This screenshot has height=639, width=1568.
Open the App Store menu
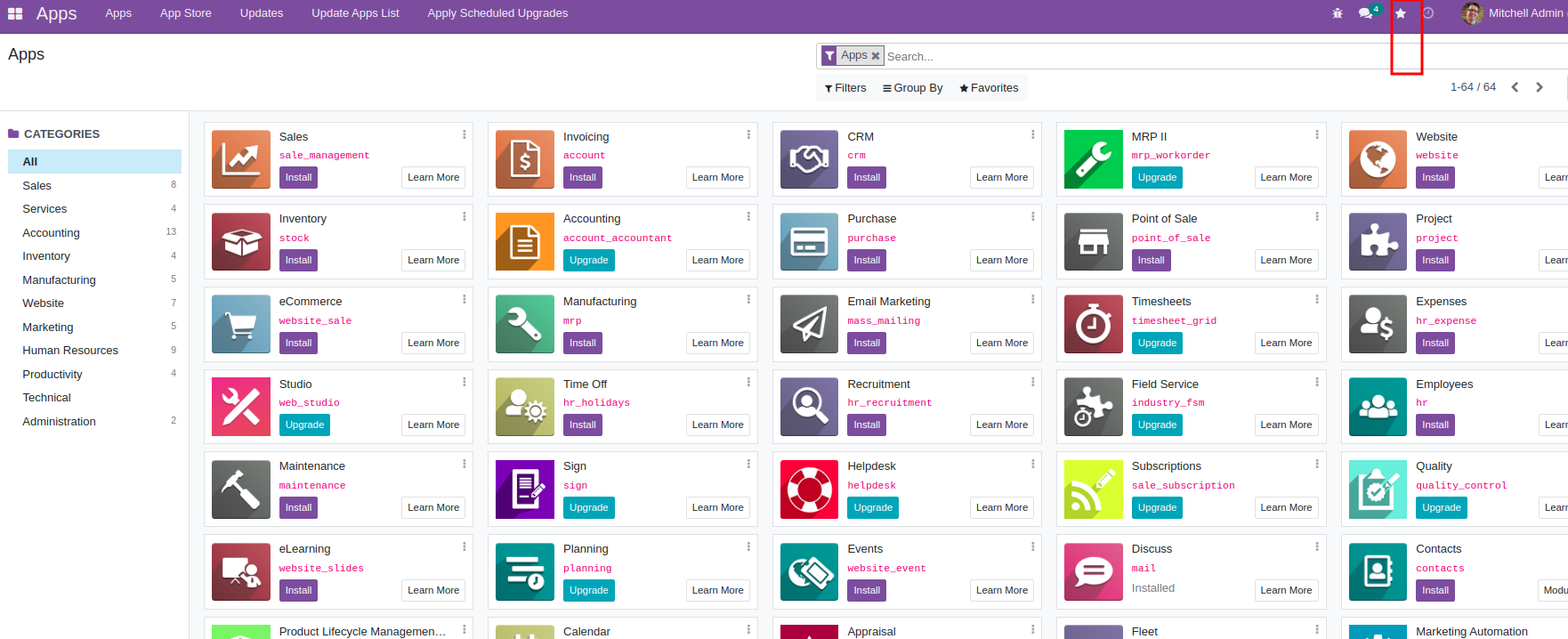[x=186, y=13]
